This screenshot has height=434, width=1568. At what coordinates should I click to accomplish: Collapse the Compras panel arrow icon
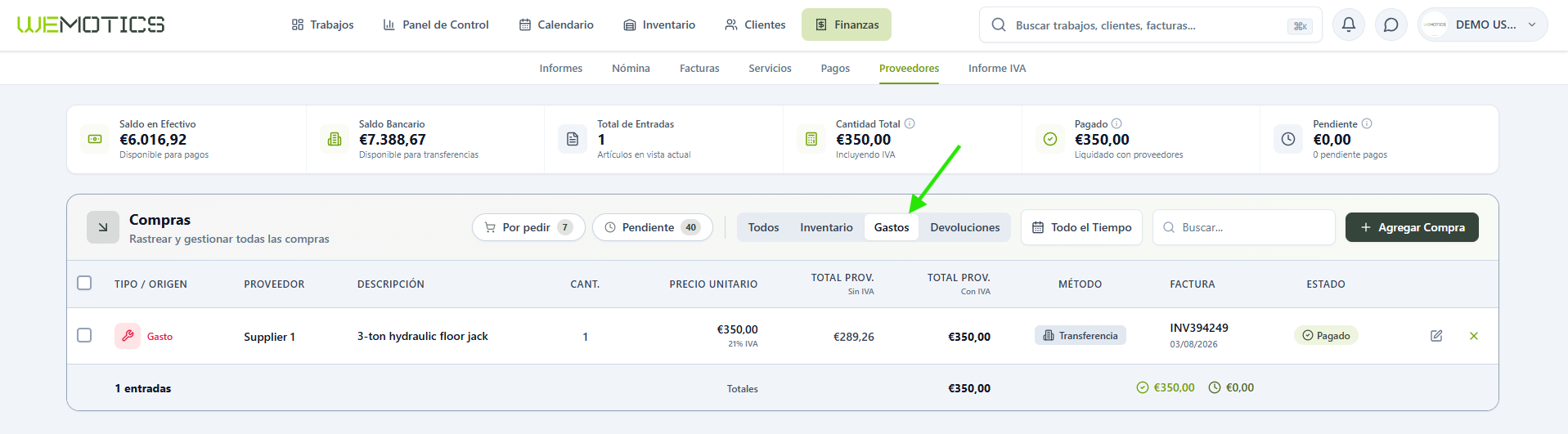point(103,227)
